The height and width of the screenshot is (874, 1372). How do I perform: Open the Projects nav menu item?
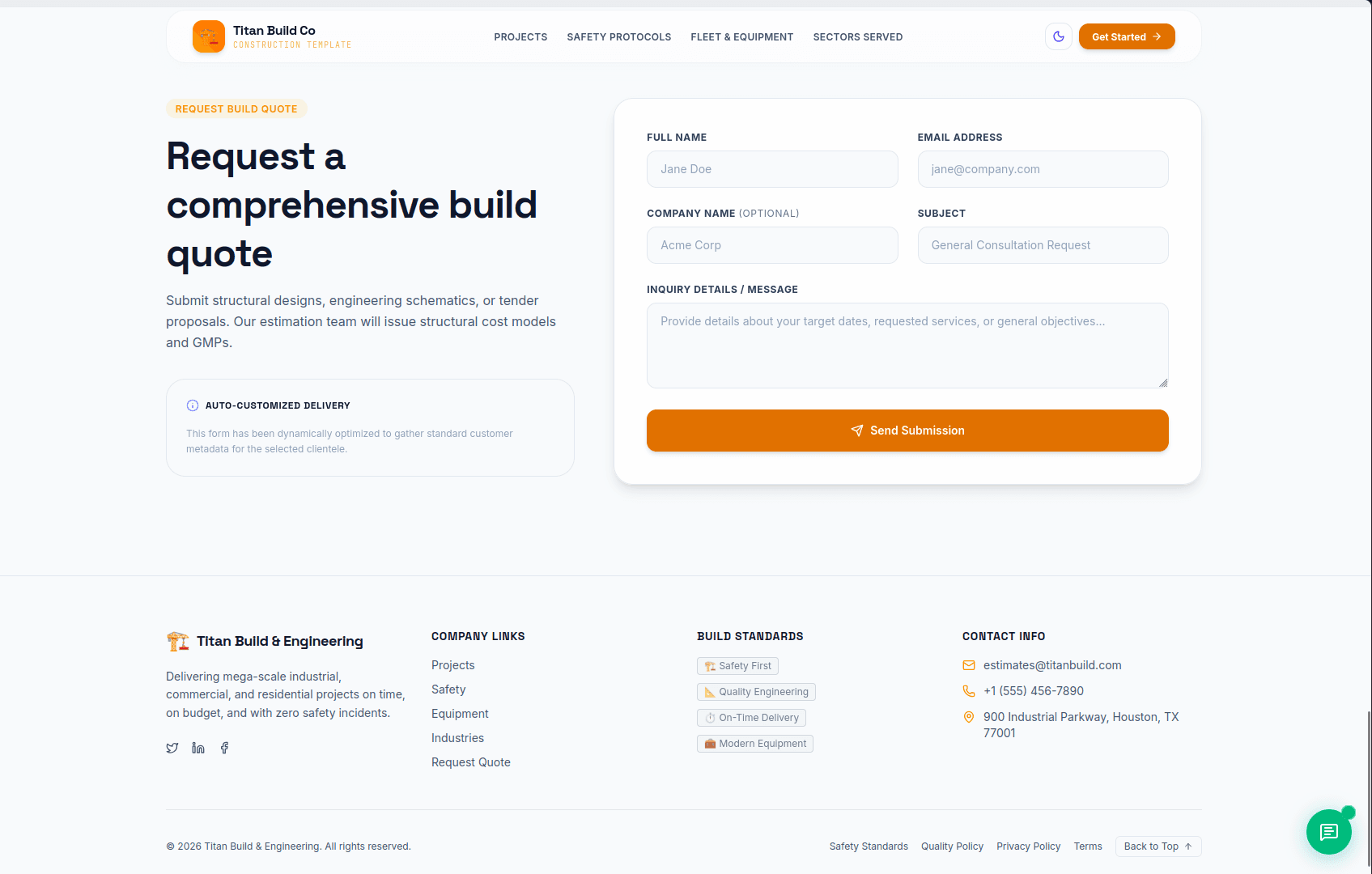pyautogui.click(x=520, y=37)
